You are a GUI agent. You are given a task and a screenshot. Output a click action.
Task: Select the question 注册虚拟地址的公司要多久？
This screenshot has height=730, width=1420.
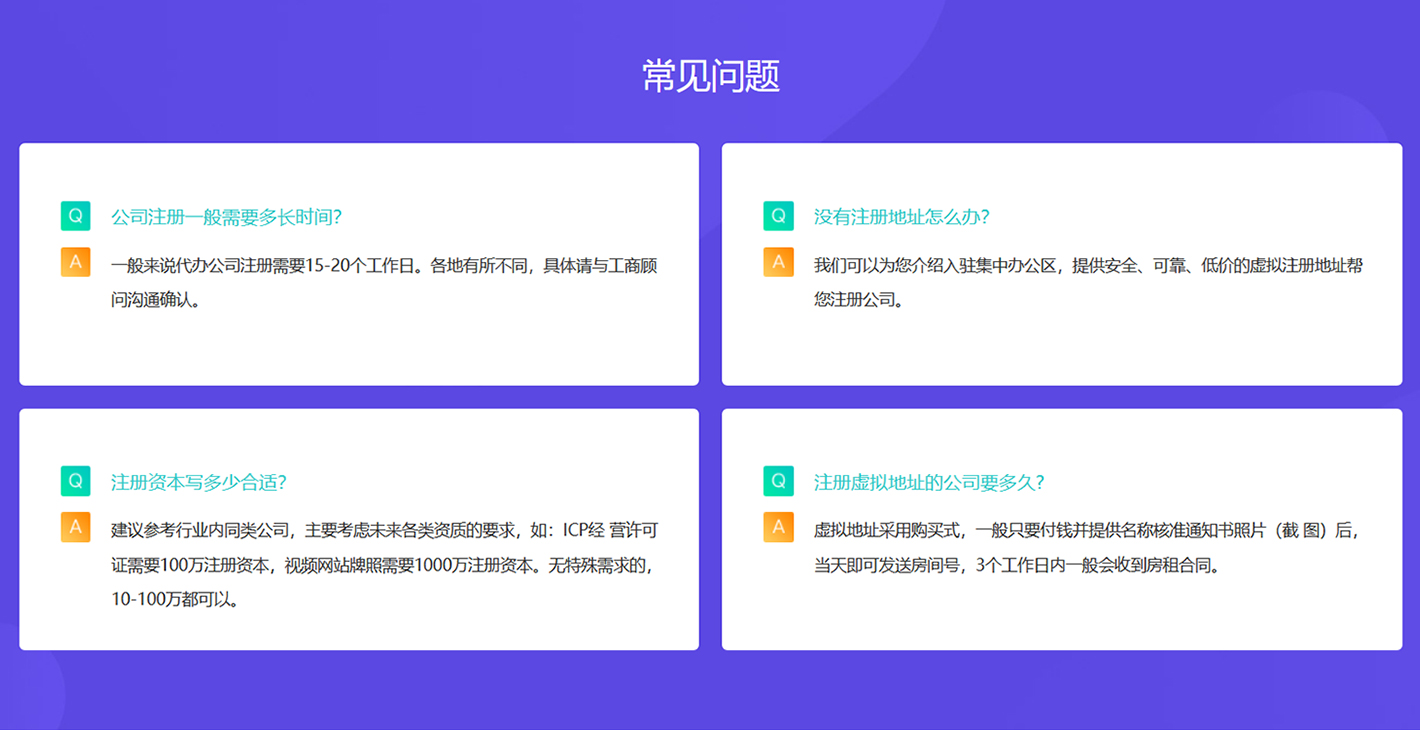click(x=929, y=482)
